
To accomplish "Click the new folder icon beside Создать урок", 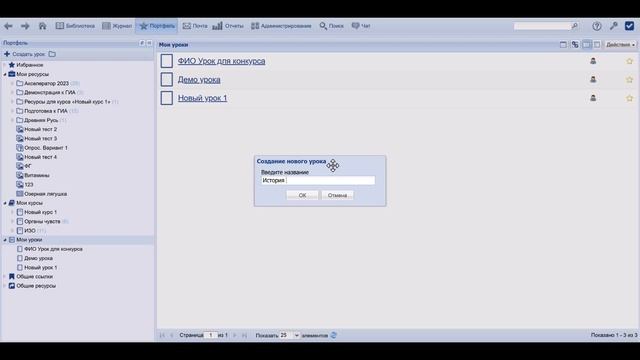I will pyautogui.click(x=52, y=54).
